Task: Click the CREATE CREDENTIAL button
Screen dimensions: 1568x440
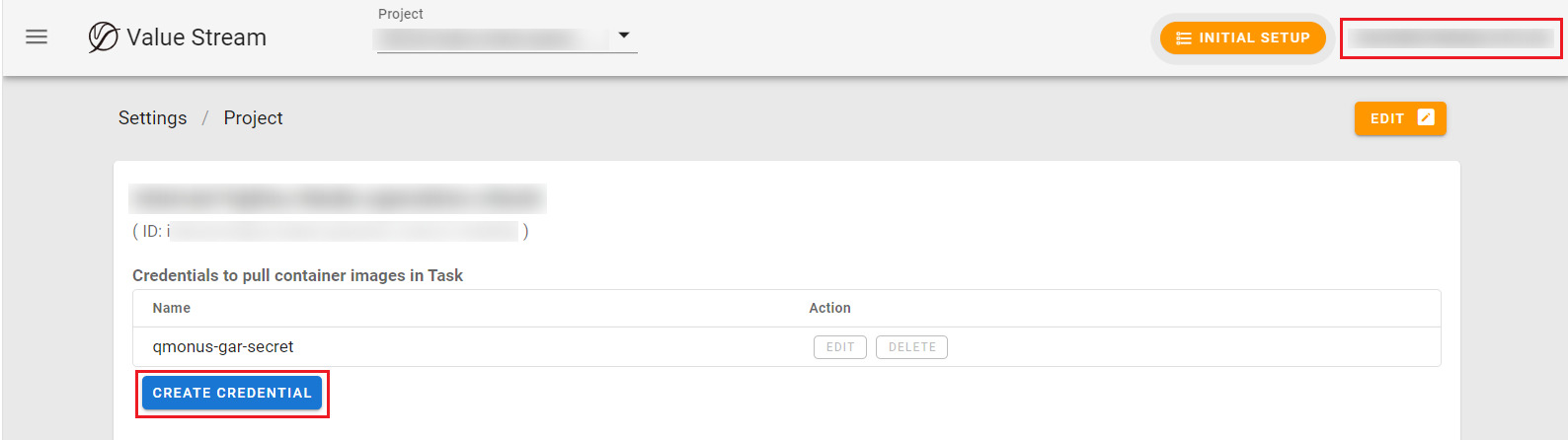Action: point(232,393)
